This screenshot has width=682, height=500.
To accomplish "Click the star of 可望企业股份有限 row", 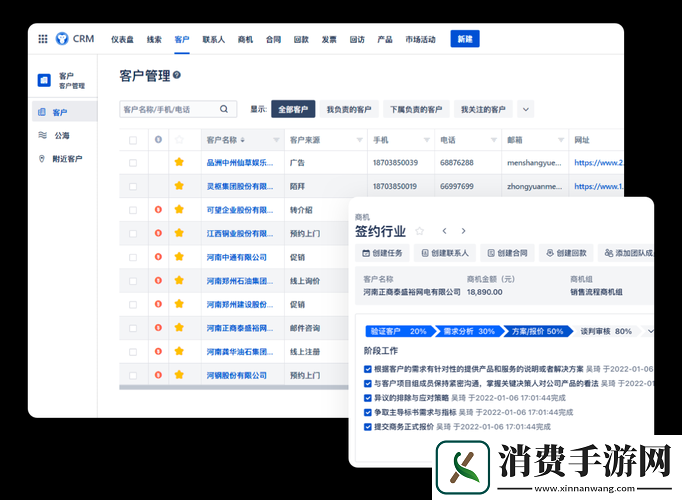I will point(179,210).
